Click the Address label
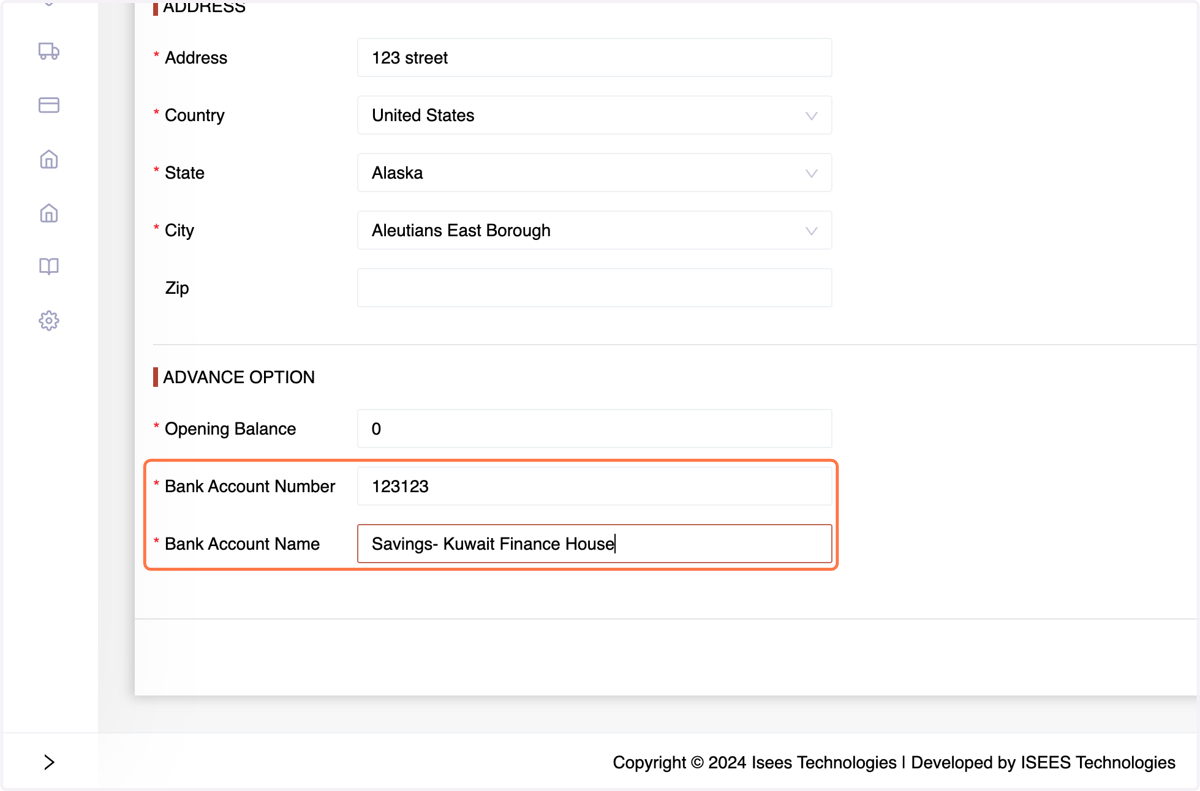1200x791 pixels. [196, 58]
